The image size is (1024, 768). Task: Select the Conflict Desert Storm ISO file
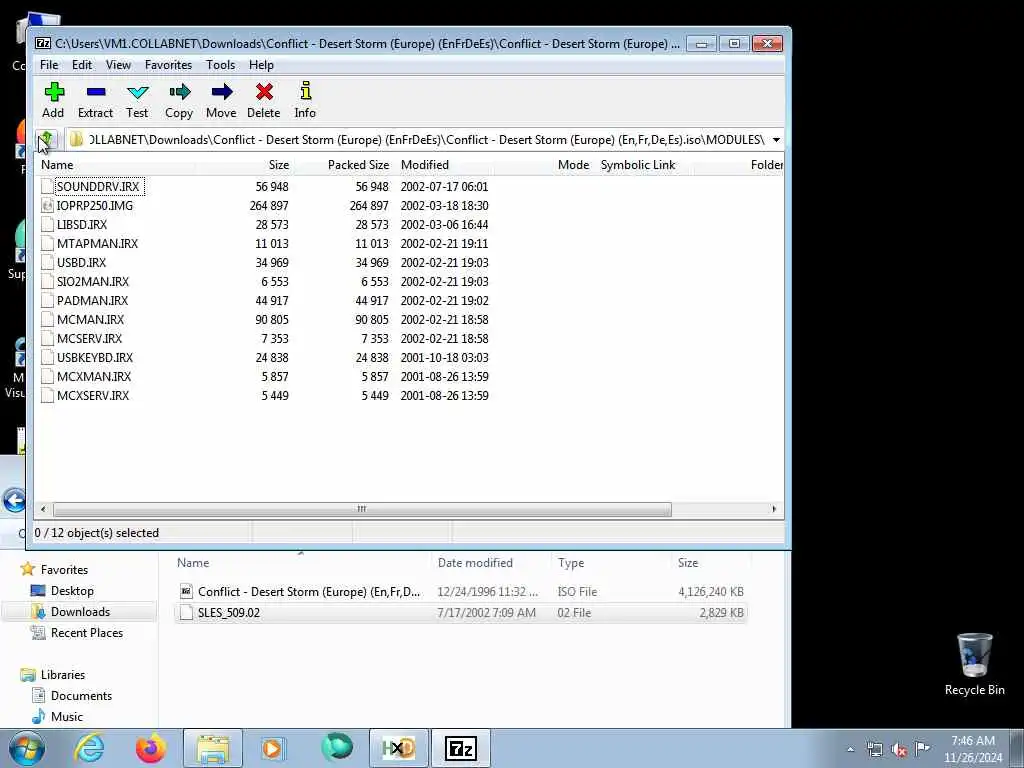[x=460, y=592]
